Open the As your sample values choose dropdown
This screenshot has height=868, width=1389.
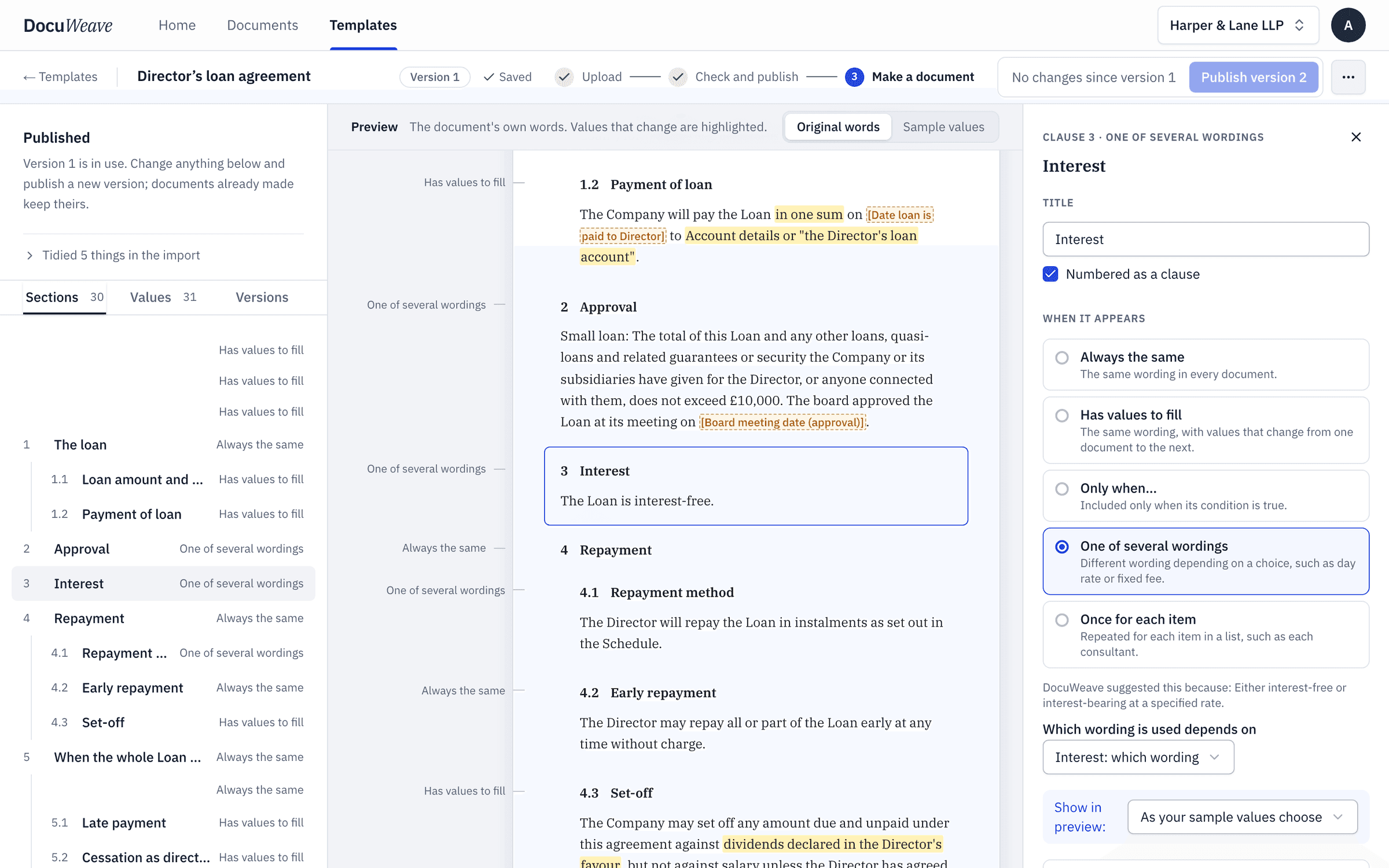(1242, 817)
